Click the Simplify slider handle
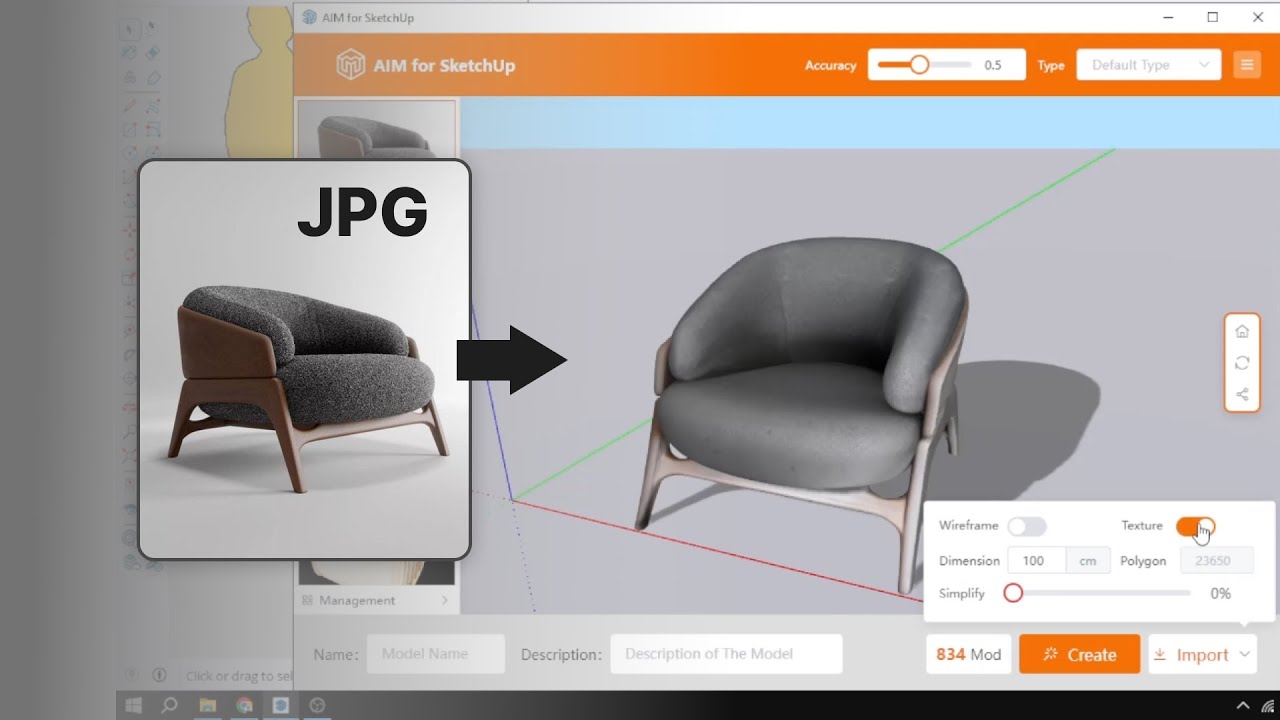The height and width of the screenshot is (720, 1280). point(1013,593)
